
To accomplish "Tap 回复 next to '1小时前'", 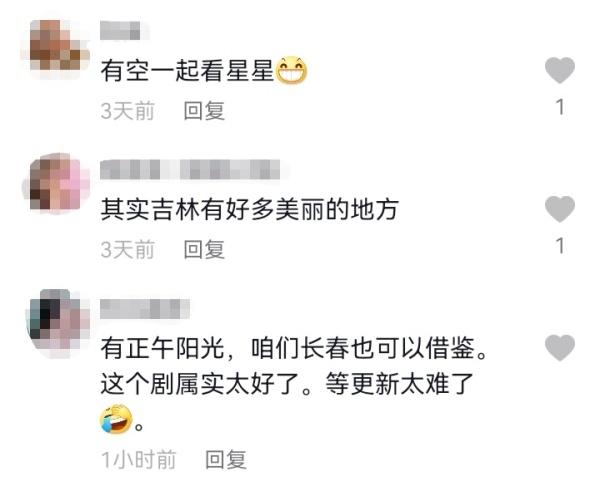I will 226,459.
